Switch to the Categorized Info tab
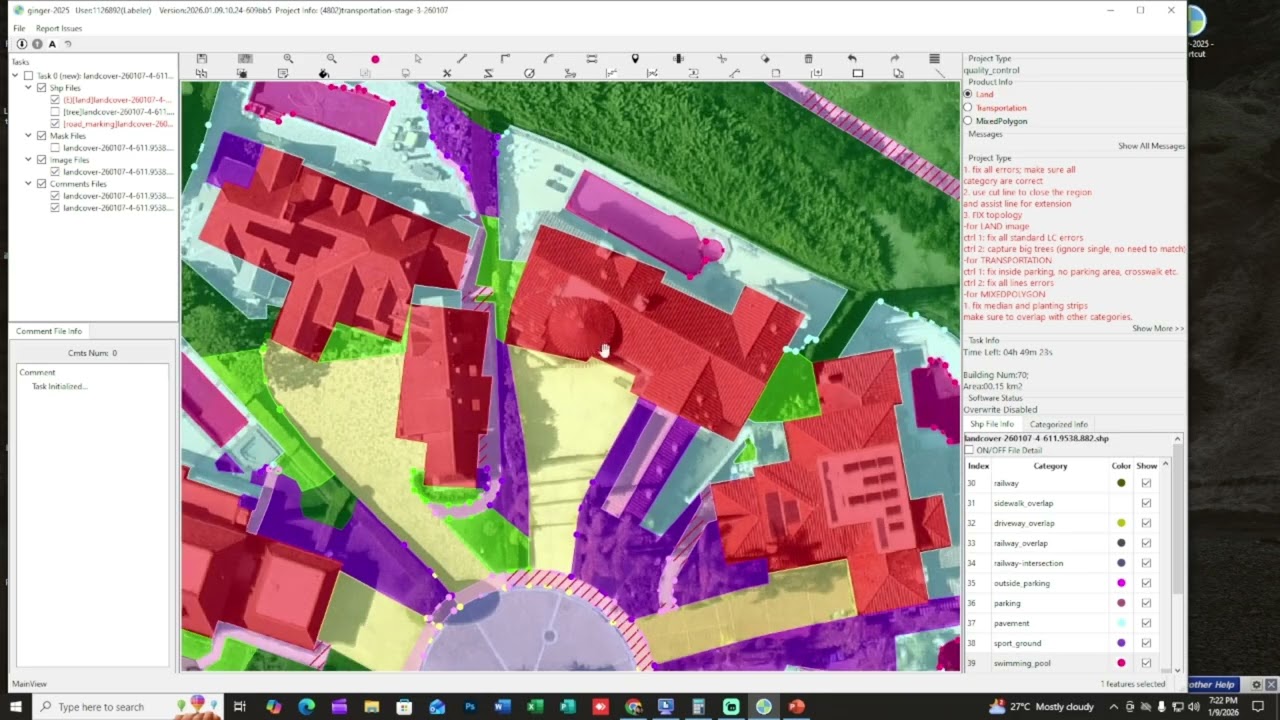The width and height of the screenshot is (1280, 720). [1059, 424]
